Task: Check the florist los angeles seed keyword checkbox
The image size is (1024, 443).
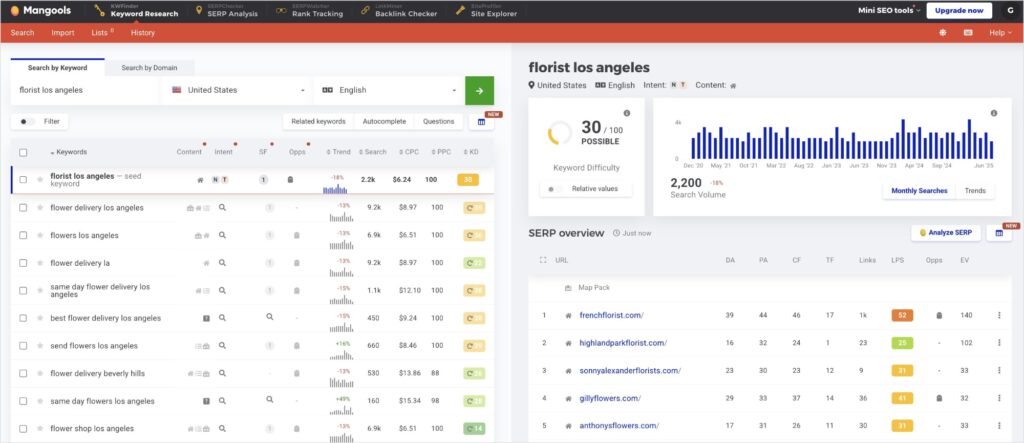Action: pos(24,180)
